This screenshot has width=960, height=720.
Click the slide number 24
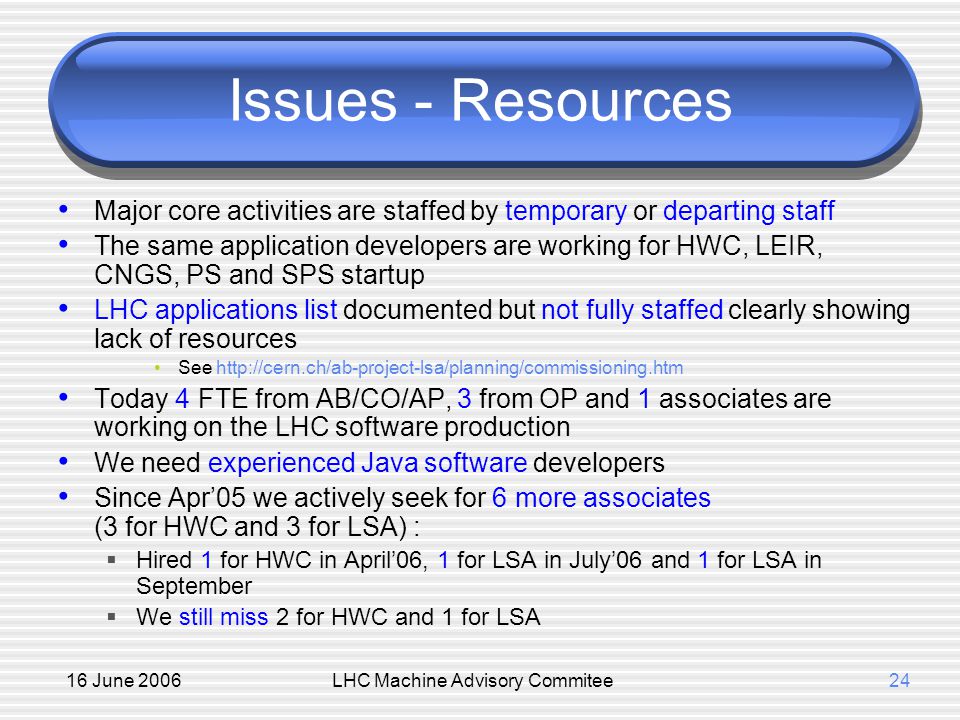[x=899, y=681]
